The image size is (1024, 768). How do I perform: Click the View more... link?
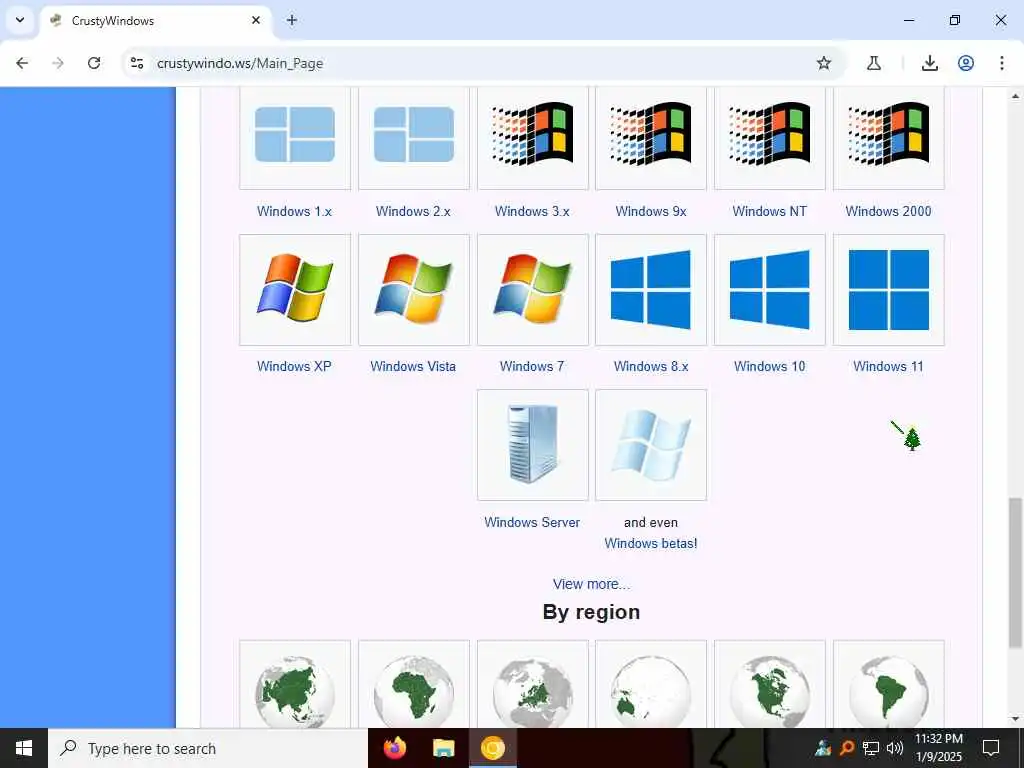(x=592, y=584)
